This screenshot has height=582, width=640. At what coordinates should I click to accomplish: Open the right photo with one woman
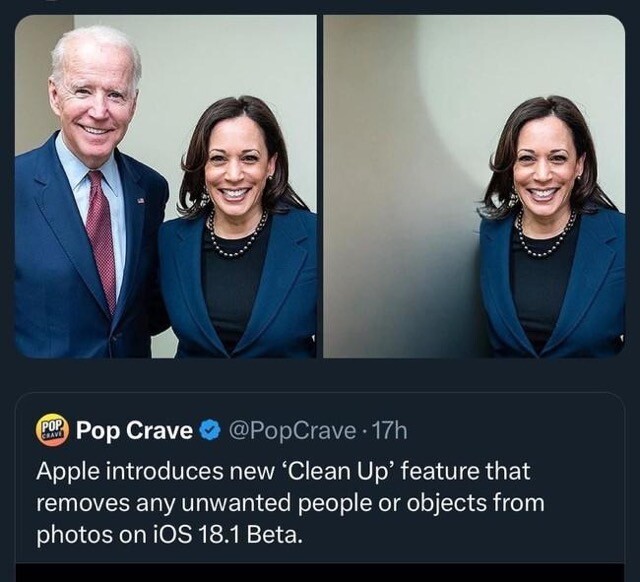(x=474, y=186)
